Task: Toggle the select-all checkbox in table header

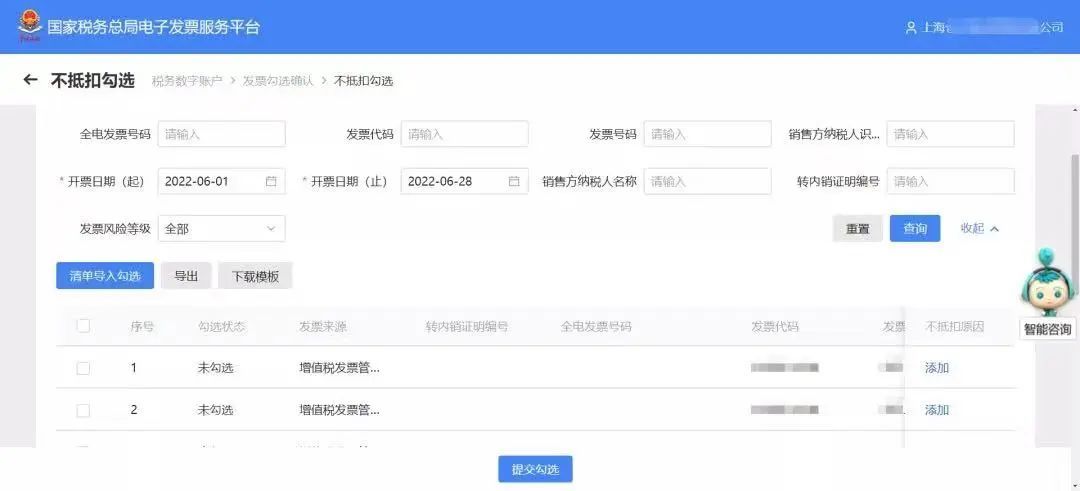Action: click(83, 326)
